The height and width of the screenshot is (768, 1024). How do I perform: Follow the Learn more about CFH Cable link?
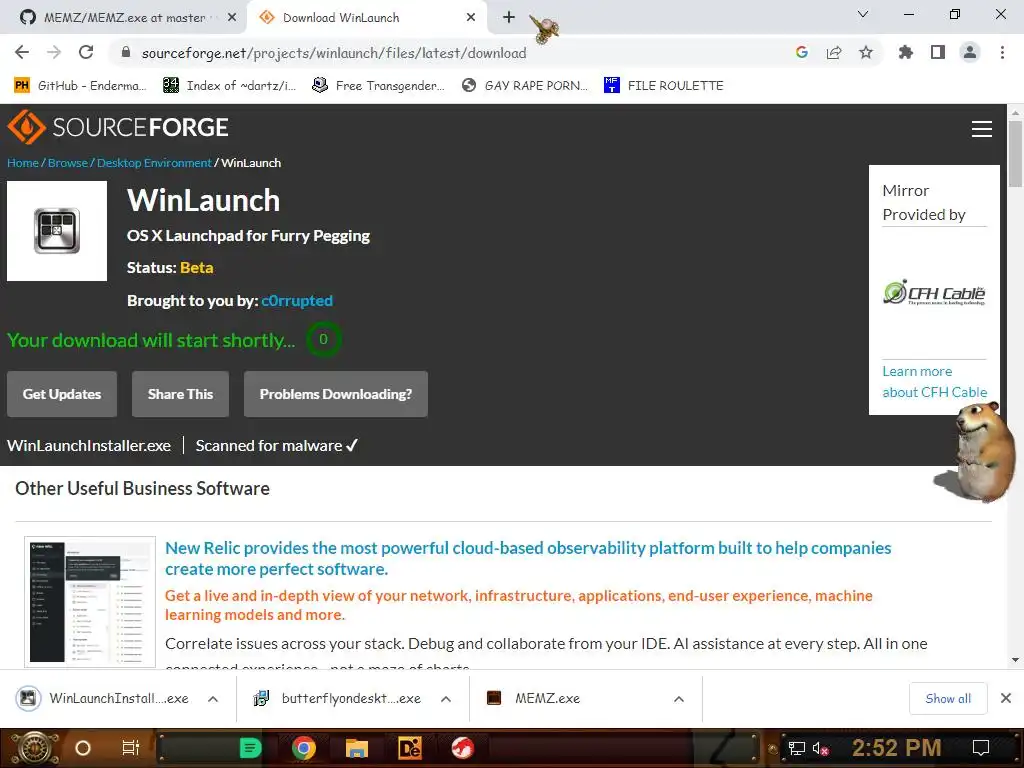click(935, 381)
